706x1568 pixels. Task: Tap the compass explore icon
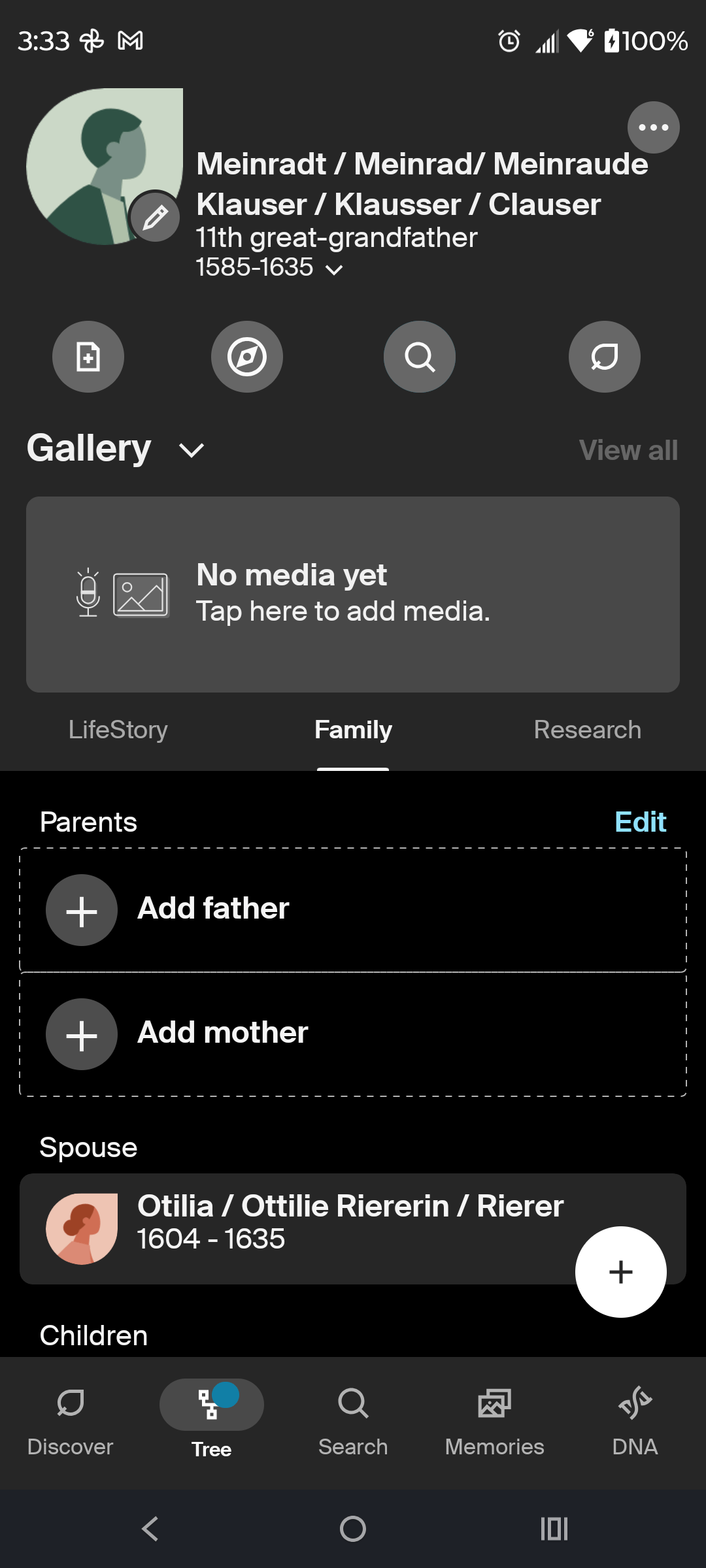[x=247, y=357]
